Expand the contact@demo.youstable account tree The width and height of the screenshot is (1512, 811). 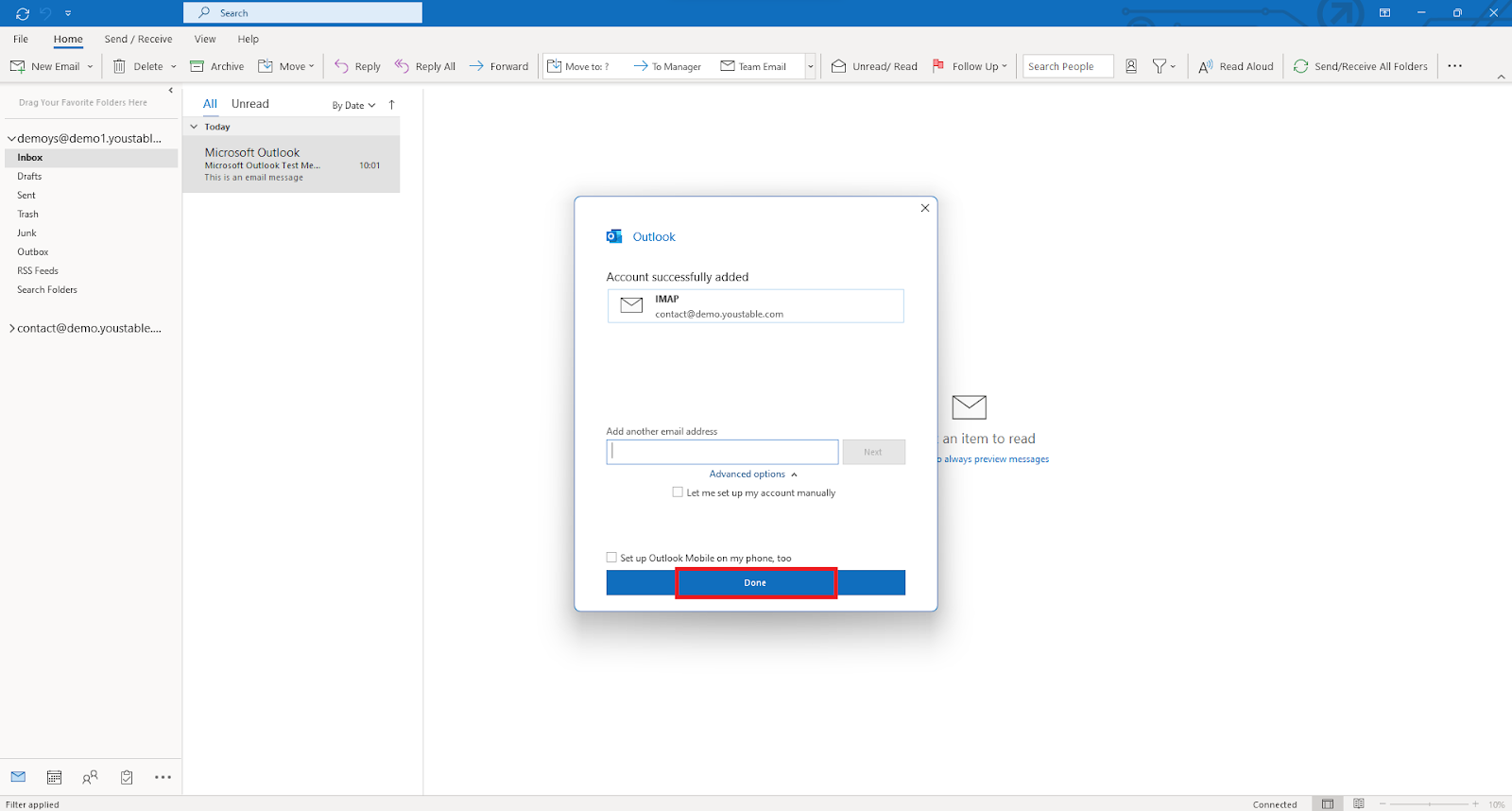pos(11,329)
